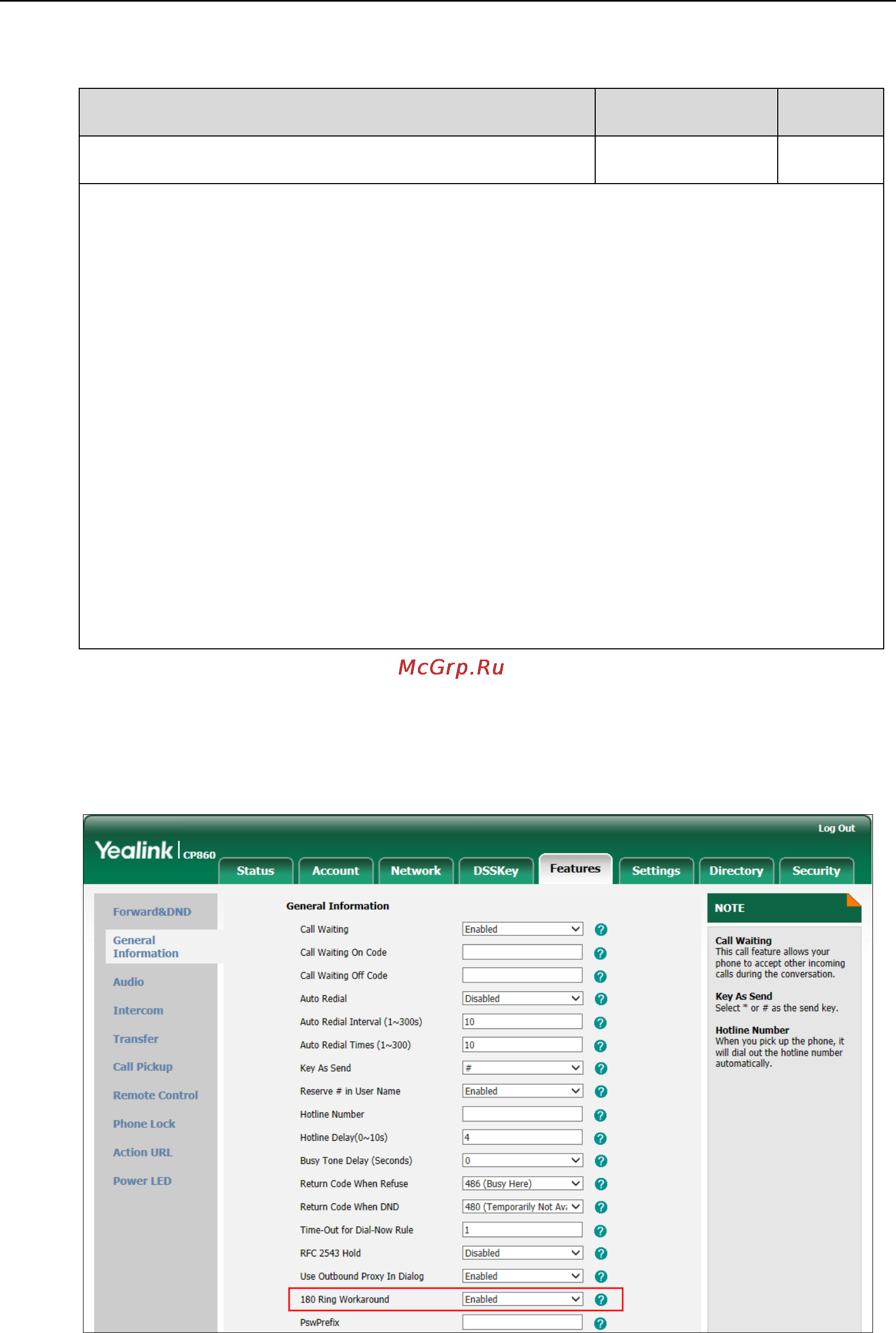Open the Account tab
The width and height of the screenshot is (896, 1333).
click(336, 871)
